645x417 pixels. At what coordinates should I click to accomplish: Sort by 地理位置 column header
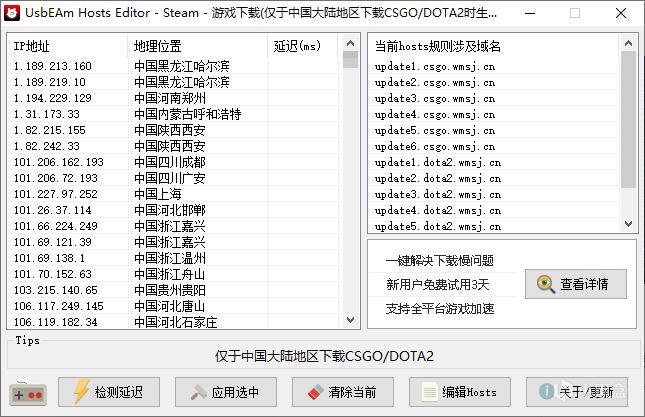click(198, 46)
